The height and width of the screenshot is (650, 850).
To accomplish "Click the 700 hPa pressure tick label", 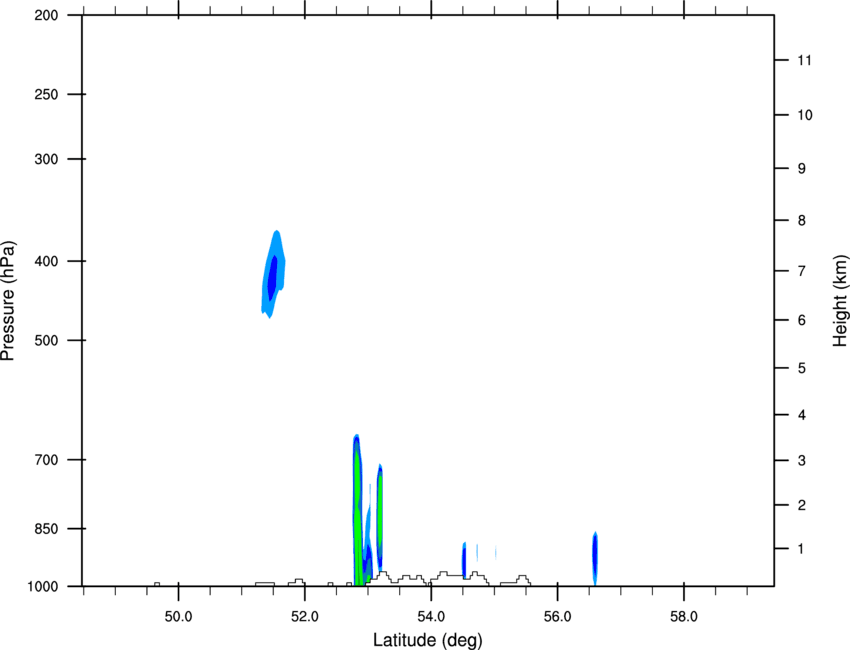I will click(x=47, y=460).
